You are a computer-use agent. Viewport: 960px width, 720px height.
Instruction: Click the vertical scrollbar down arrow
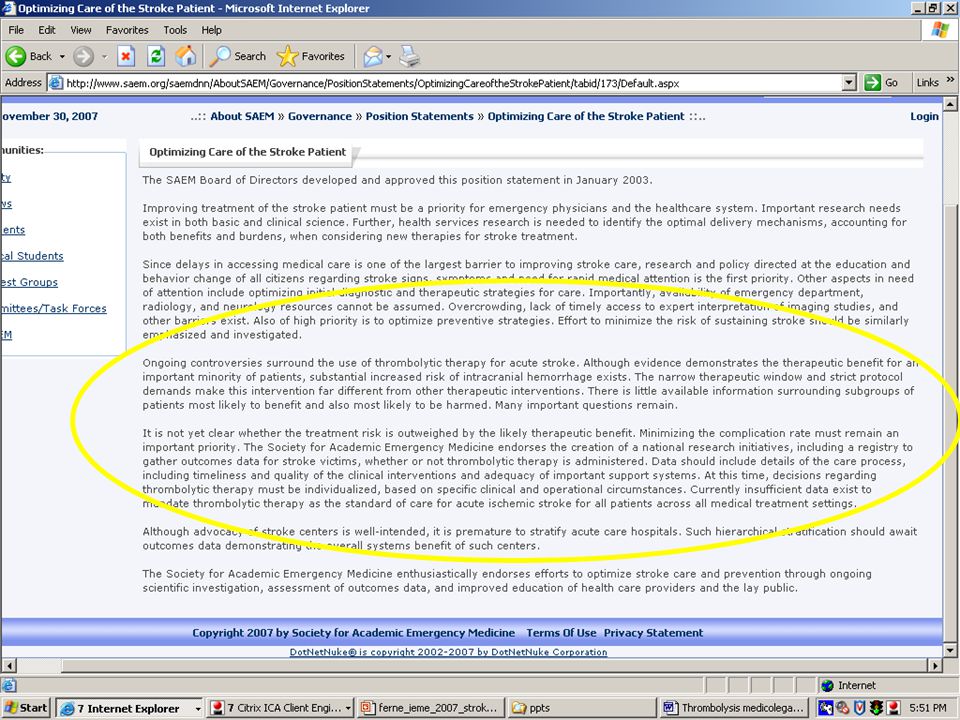[950, 650]
